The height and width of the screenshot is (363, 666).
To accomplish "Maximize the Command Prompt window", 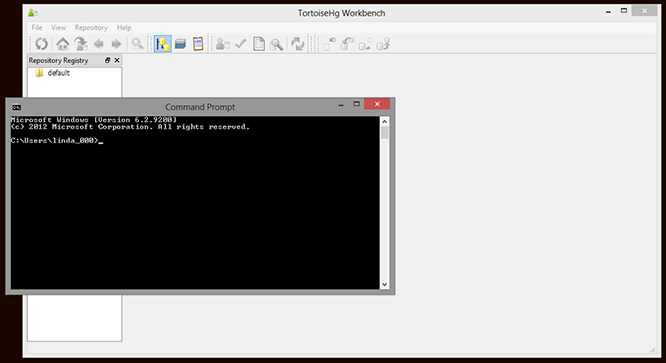I will (x=356, y=104).
